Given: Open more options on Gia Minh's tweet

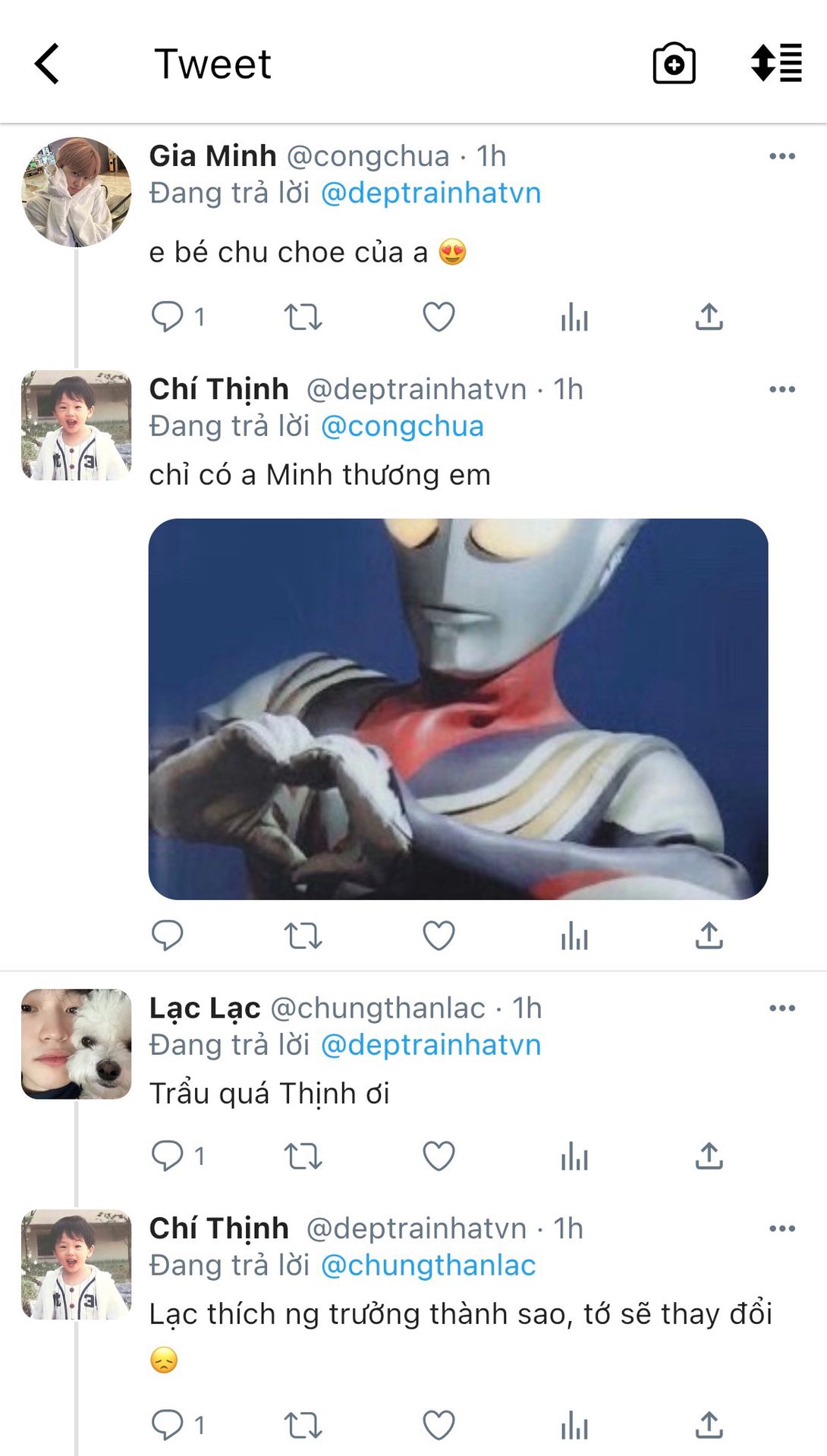Looking at the screenshot, I should coord(782,156).
